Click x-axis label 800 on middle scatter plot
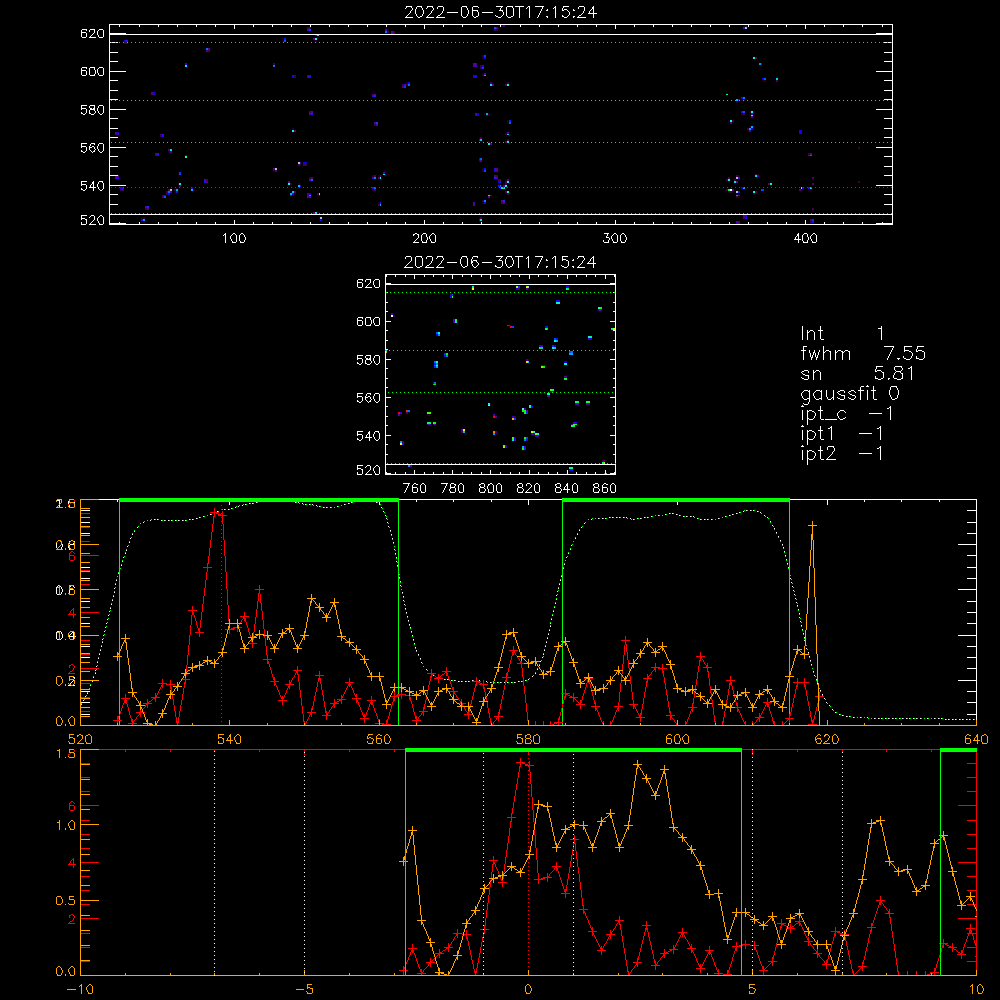Viewport: 1000px width, 1000px height. [490, 489]
